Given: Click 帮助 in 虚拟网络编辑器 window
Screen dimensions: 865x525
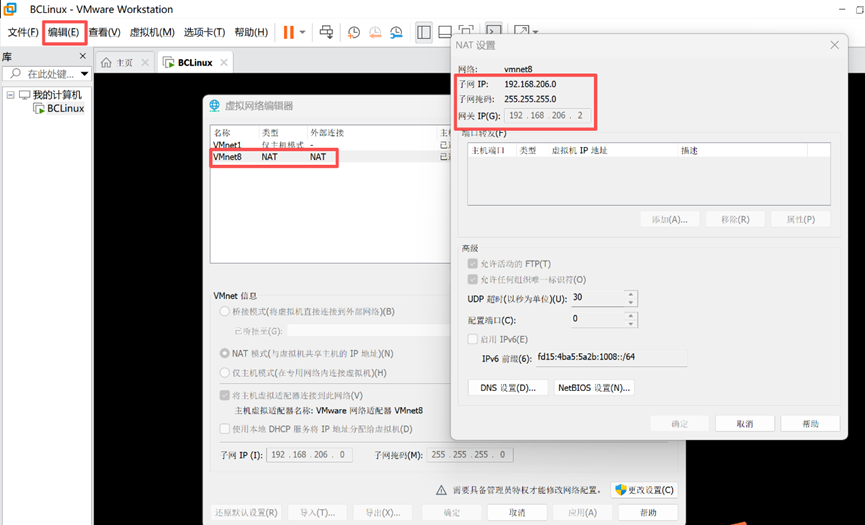Looking at the screenshot, I should (648, 512).
